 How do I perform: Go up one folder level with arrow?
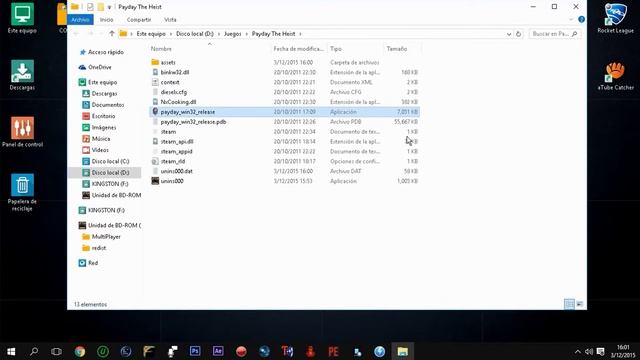pos(111,34)
